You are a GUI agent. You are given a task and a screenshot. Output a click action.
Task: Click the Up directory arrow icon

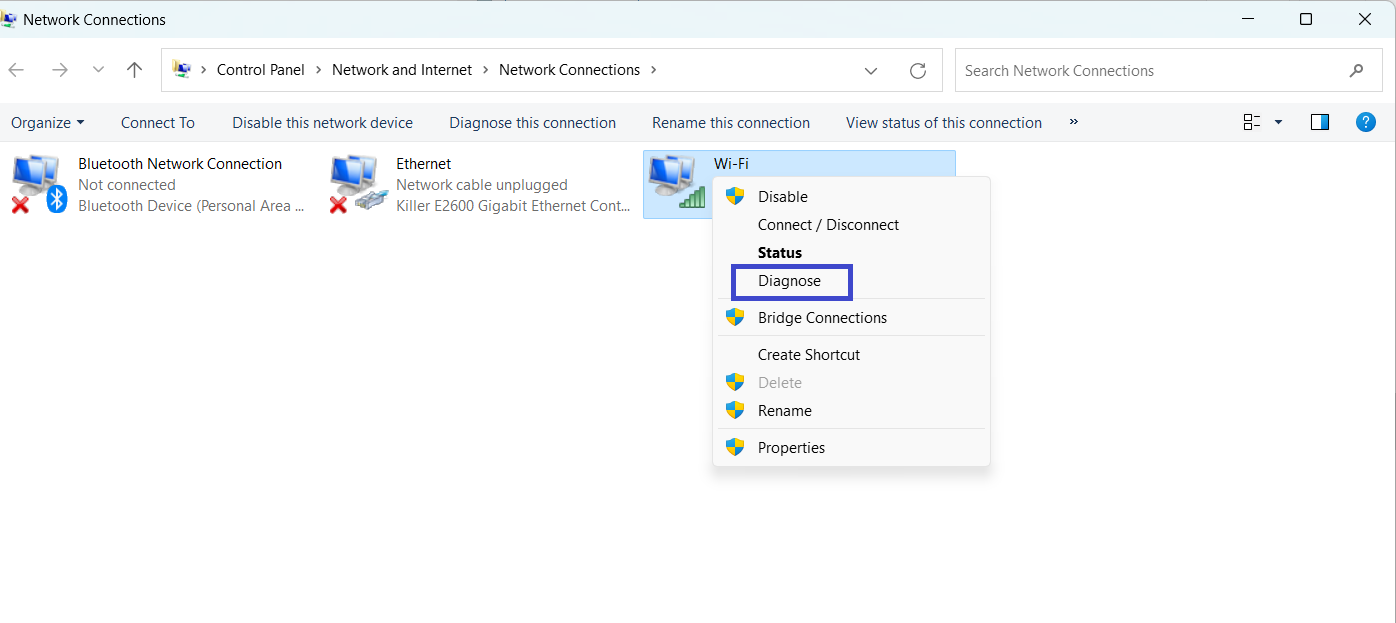135,70
